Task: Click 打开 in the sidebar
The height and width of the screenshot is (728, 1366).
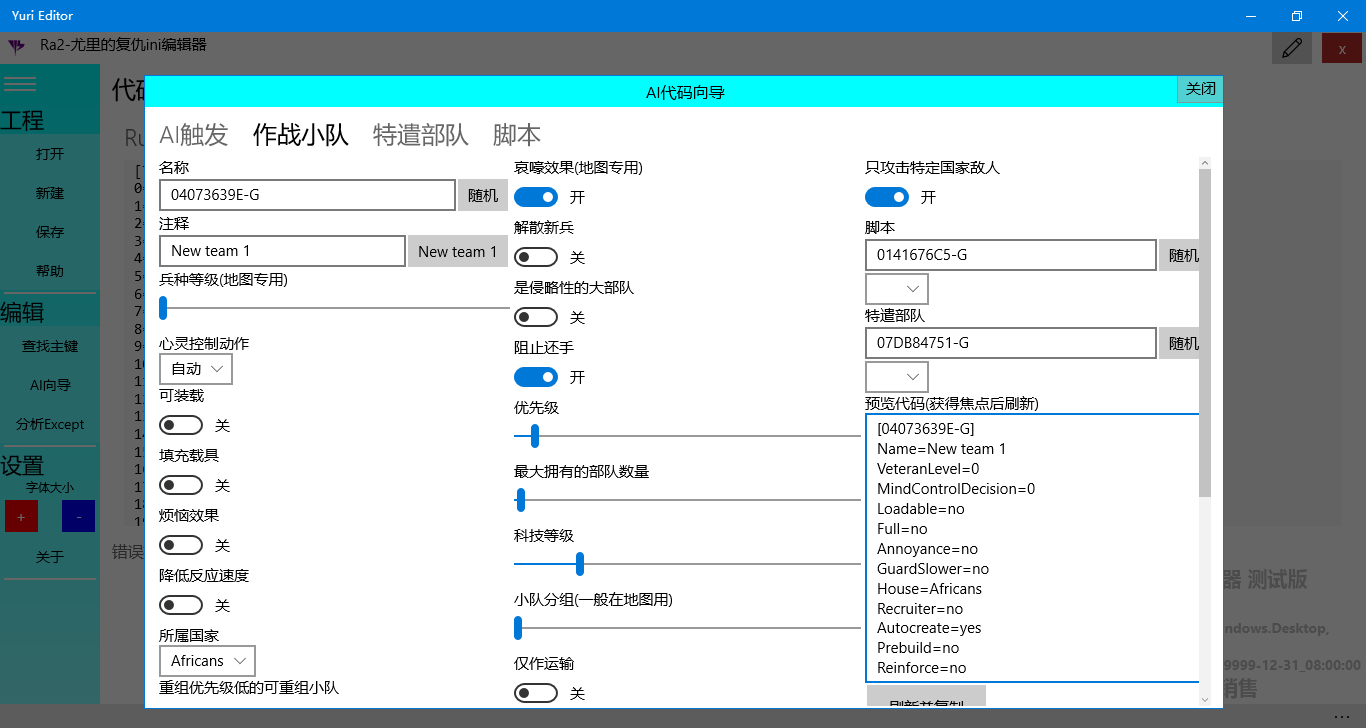Action: click(x=50, y=154)
